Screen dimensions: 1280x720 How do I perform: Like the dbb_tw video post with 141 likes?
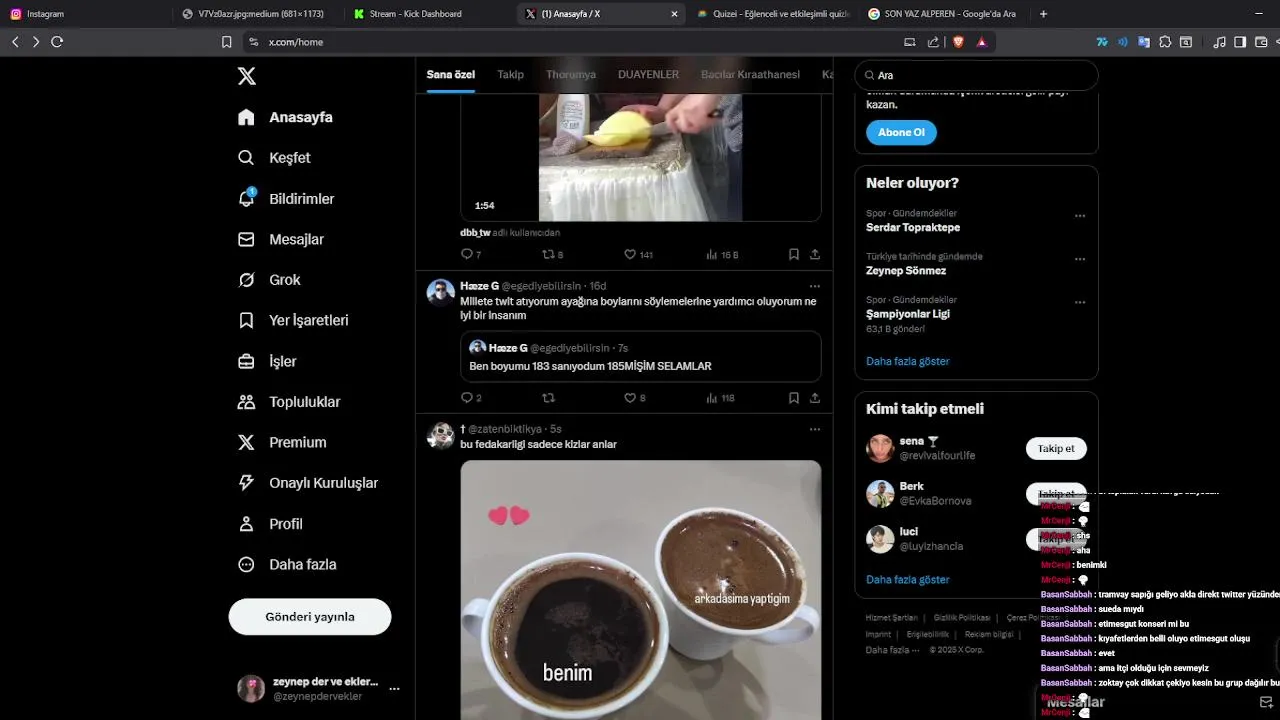coord(630,255)
